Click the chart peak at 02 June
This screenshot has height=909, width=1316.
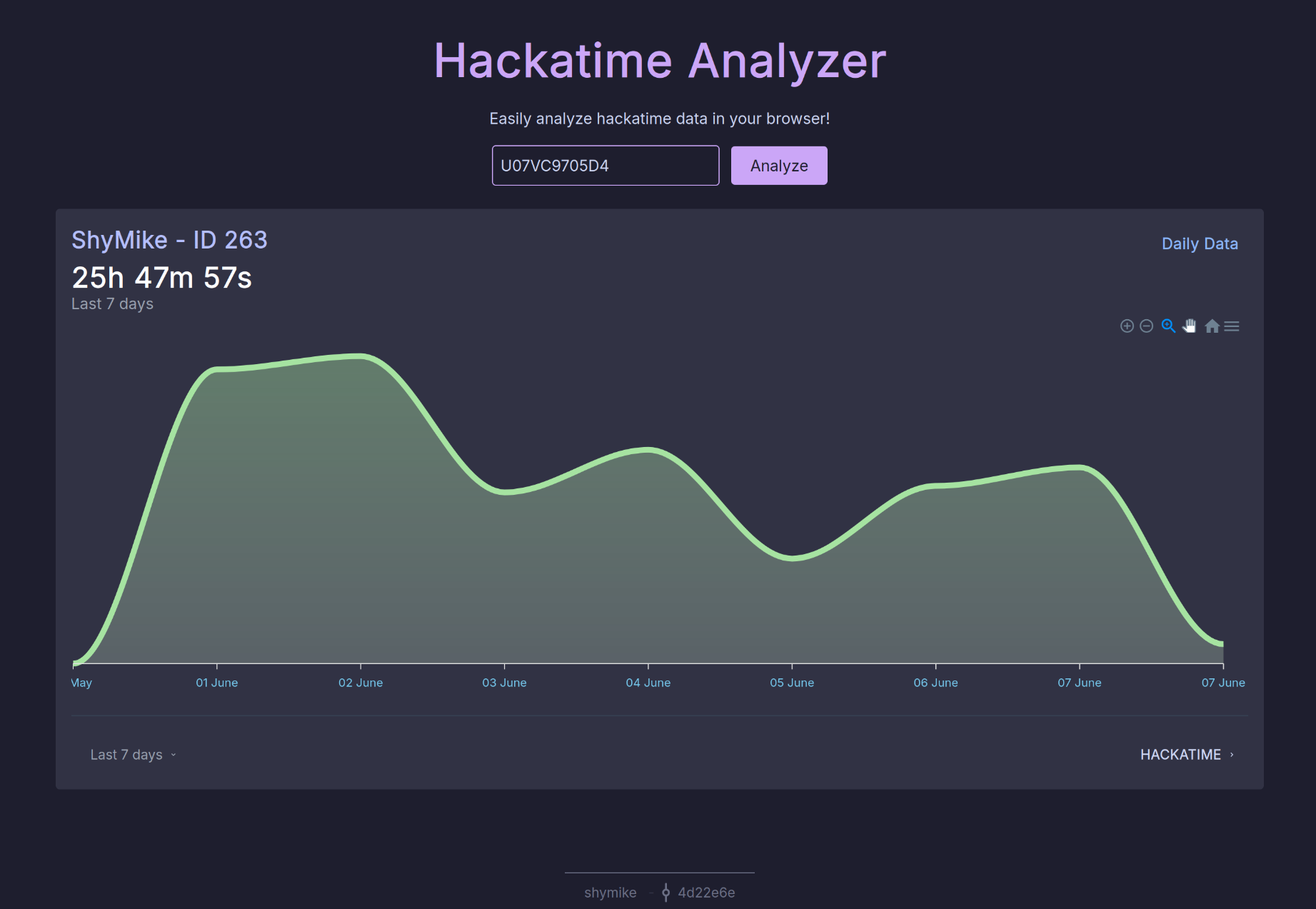pos(361,356)
